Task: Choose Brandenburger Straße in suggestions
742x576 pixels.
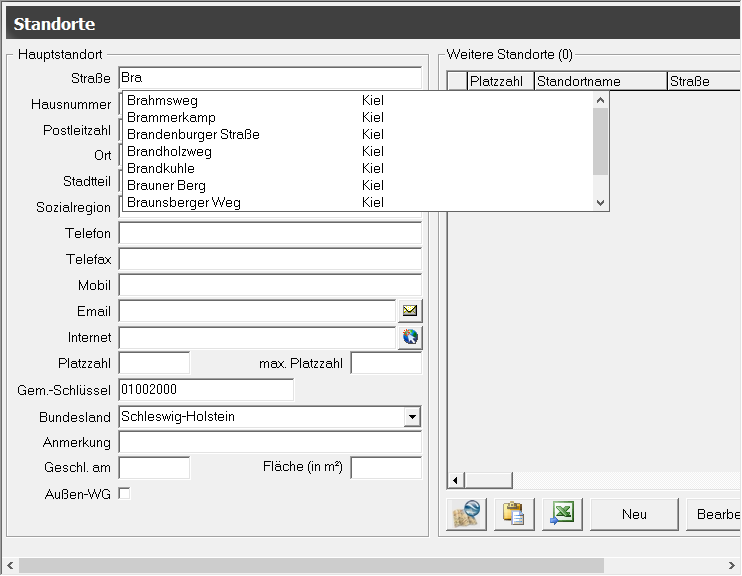Action: [x=193, y=134]
